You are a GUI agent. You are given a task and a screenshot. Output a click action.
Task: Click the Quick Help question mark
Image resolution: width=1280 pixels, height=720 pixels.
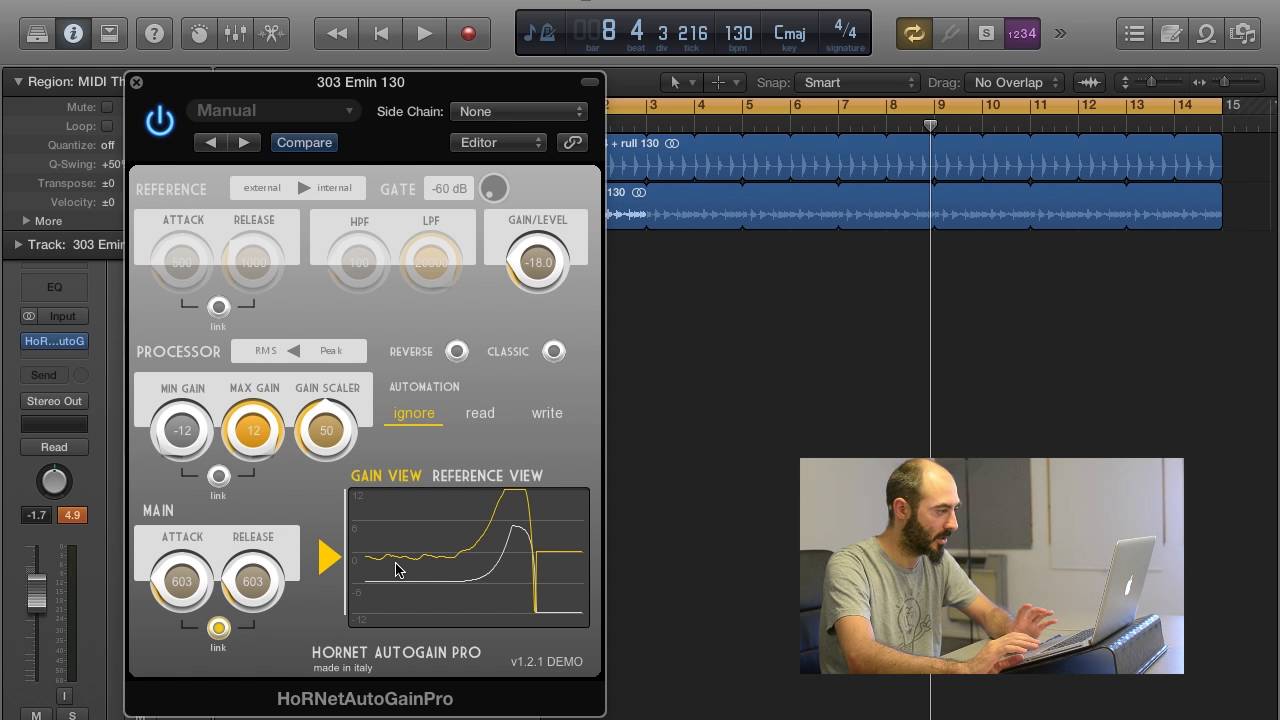tap(154, 33)
